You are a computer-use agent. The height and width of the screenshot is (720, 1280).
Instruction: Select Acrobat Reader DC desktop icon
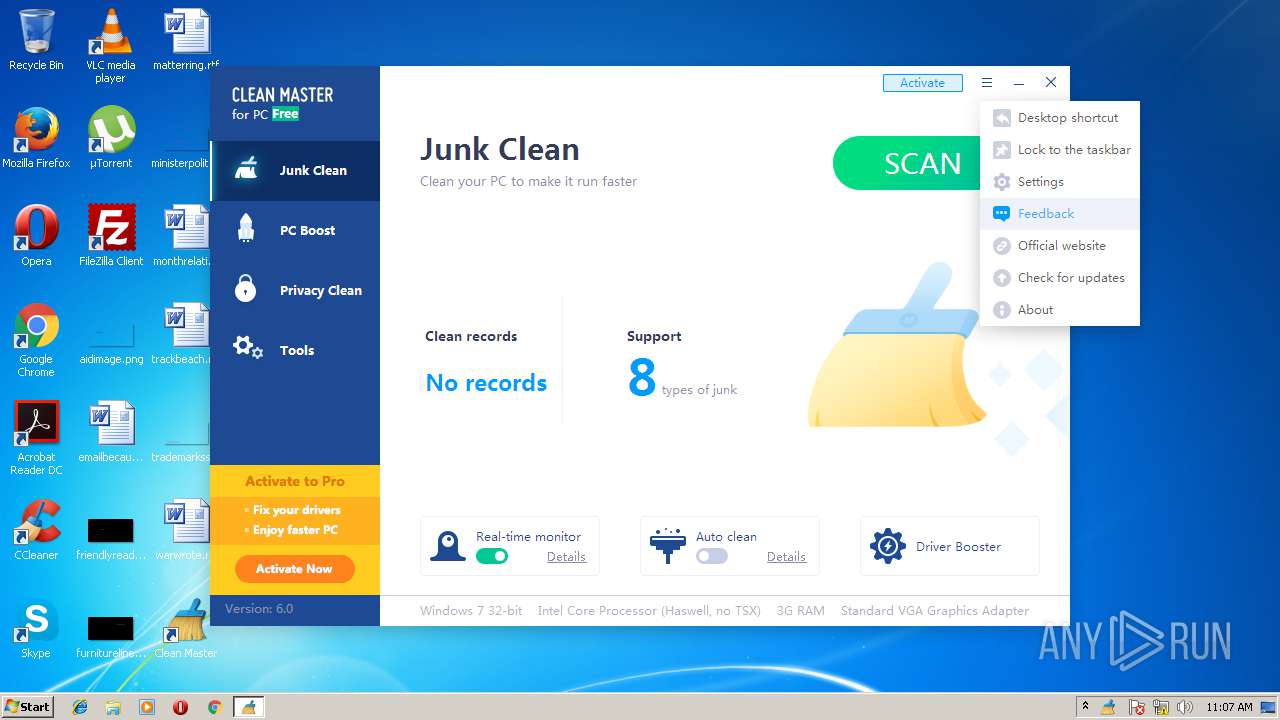(x=36, y=438)
